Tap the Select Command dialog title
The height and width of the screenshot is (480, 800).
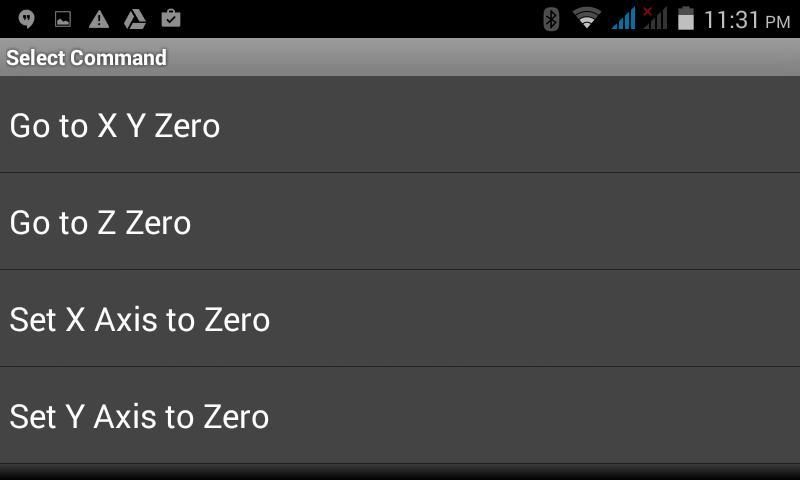(x=86, y=58)
